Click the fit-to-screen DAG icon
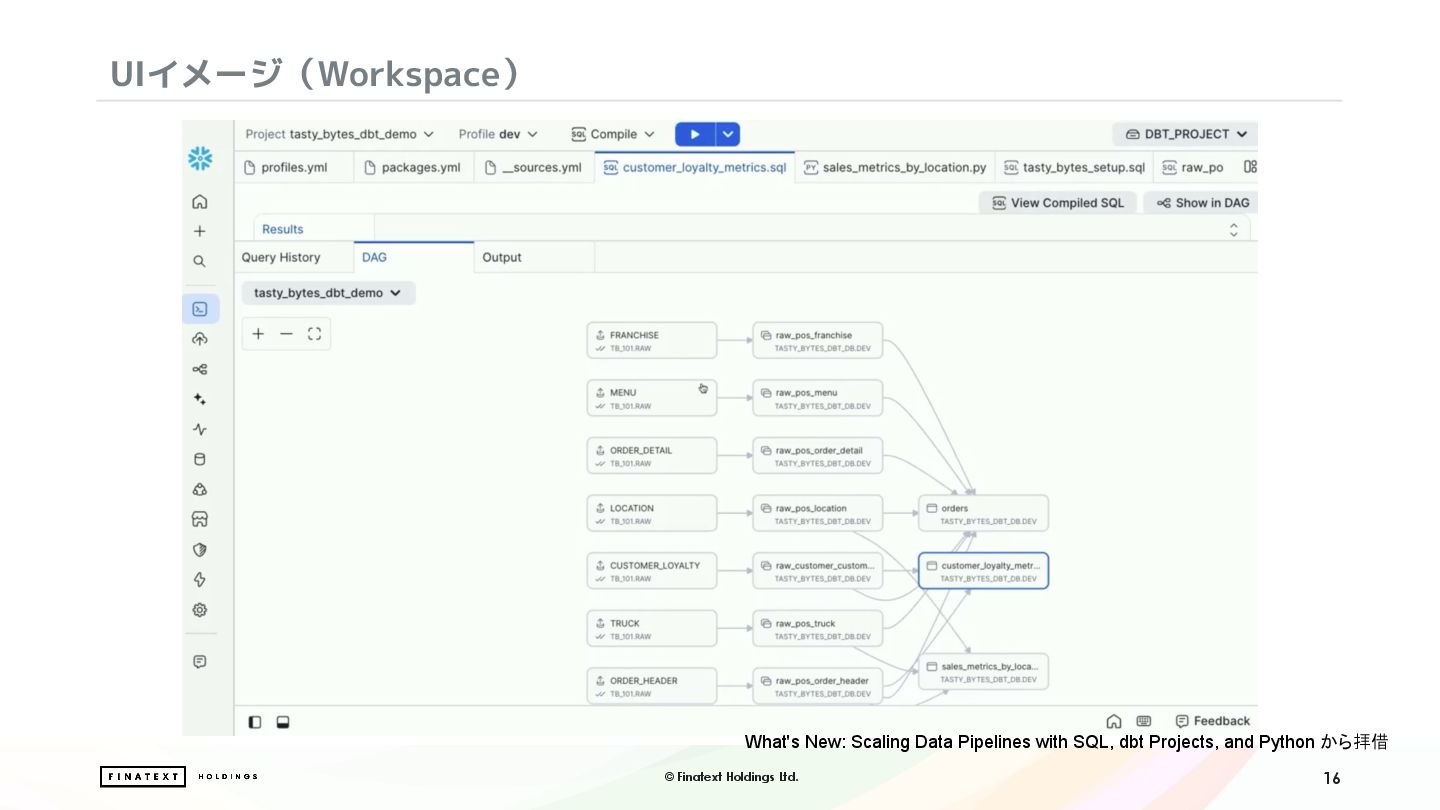Image resolution: width=1440 pixels, height=810 pixels. [314, 334]
